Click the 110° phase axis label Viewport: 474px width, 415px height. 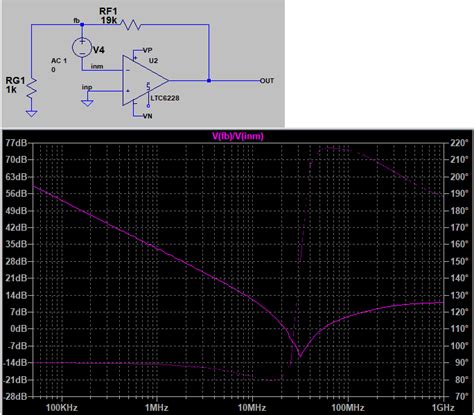click(459, 329)
